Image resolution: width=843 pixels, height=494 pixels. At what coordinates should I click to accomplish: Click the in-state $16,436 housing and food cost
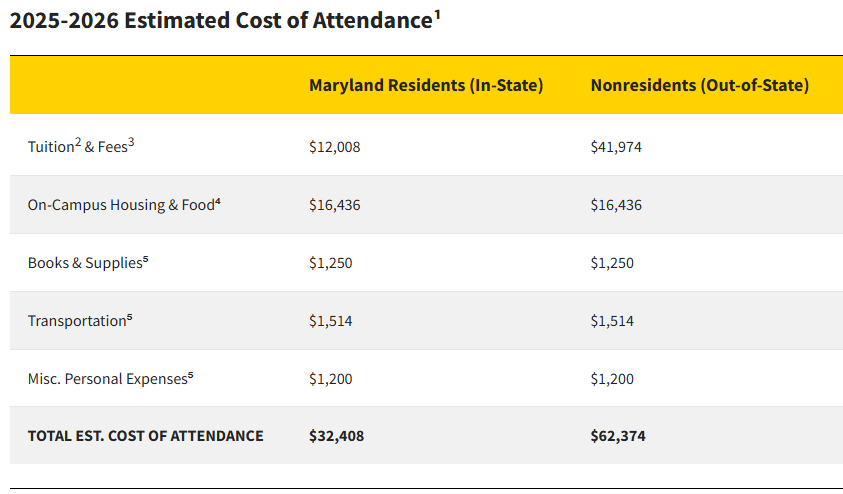point(334,205)
